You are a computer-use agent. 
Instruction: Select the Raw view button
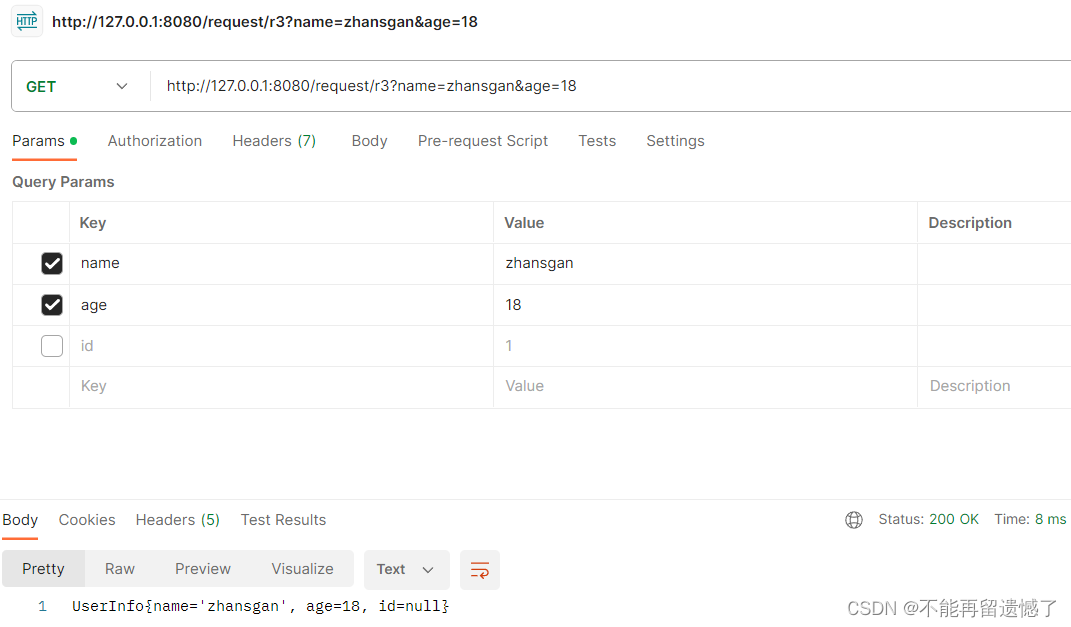120,569
